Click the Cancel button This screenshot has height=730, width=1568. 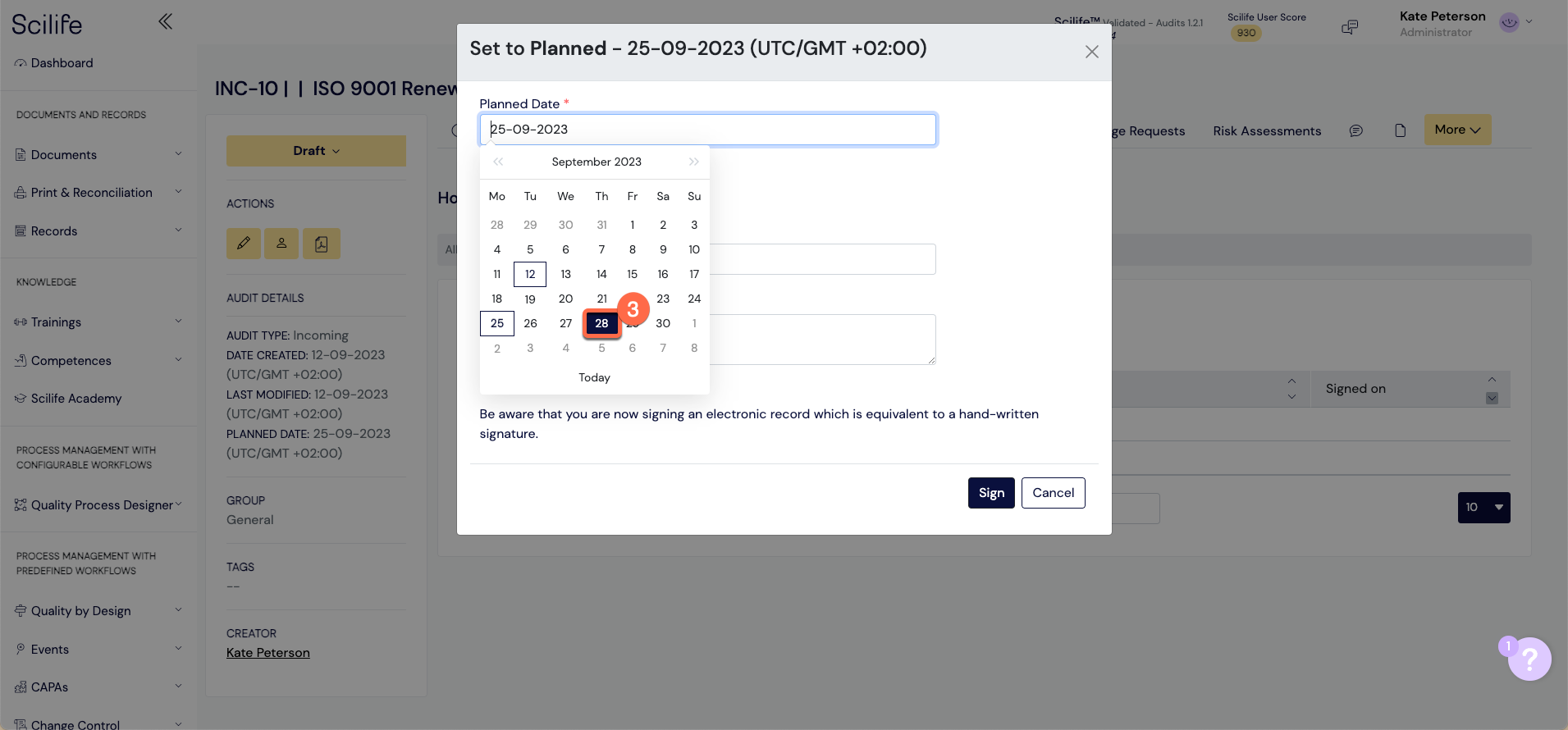click(1053, 493)
